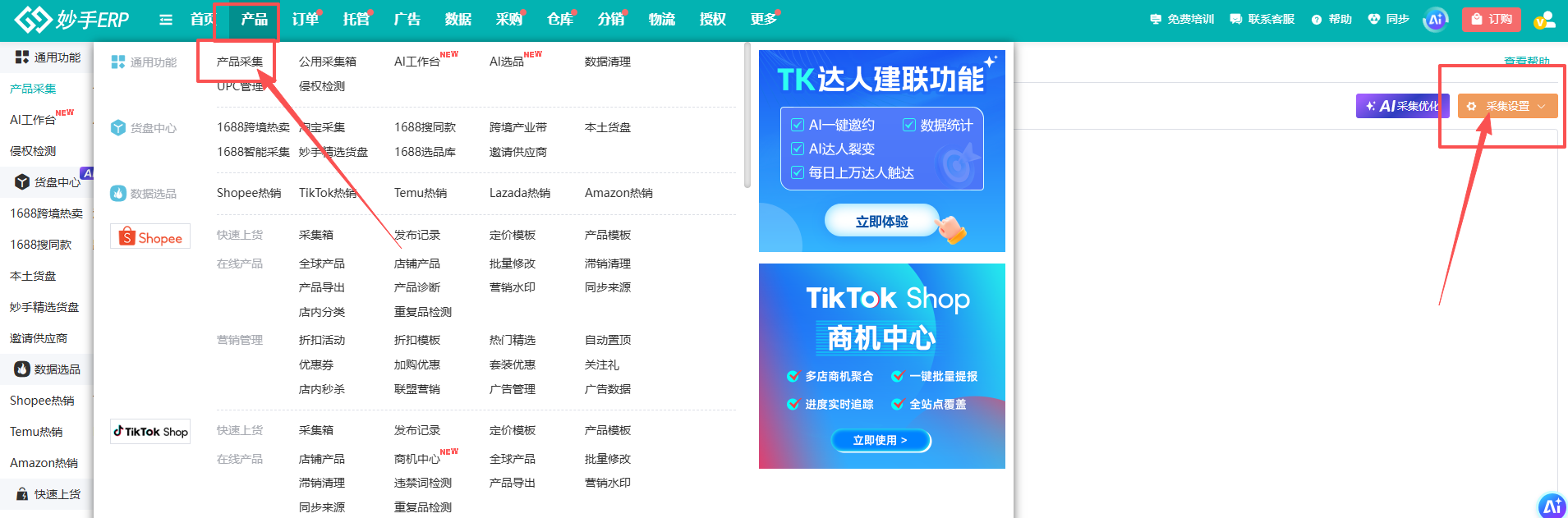Toggle the AI达人裂变 checkbox in banner
1568x518 pixels.
pyautogui.click(x=797, y=149)
